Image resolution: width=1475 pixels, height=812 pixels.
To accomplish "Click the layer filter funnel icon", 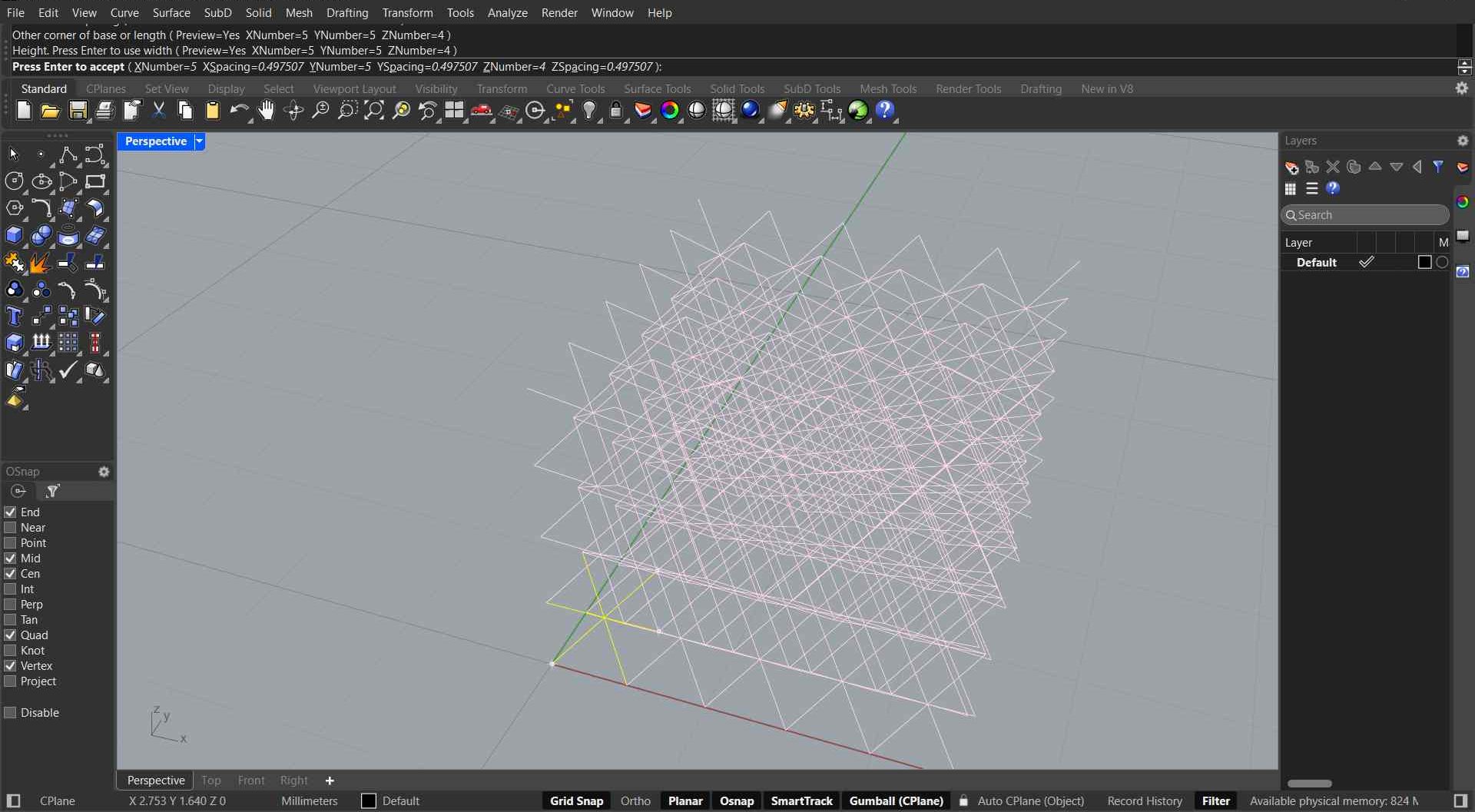I will click(x=1438, y=167).
